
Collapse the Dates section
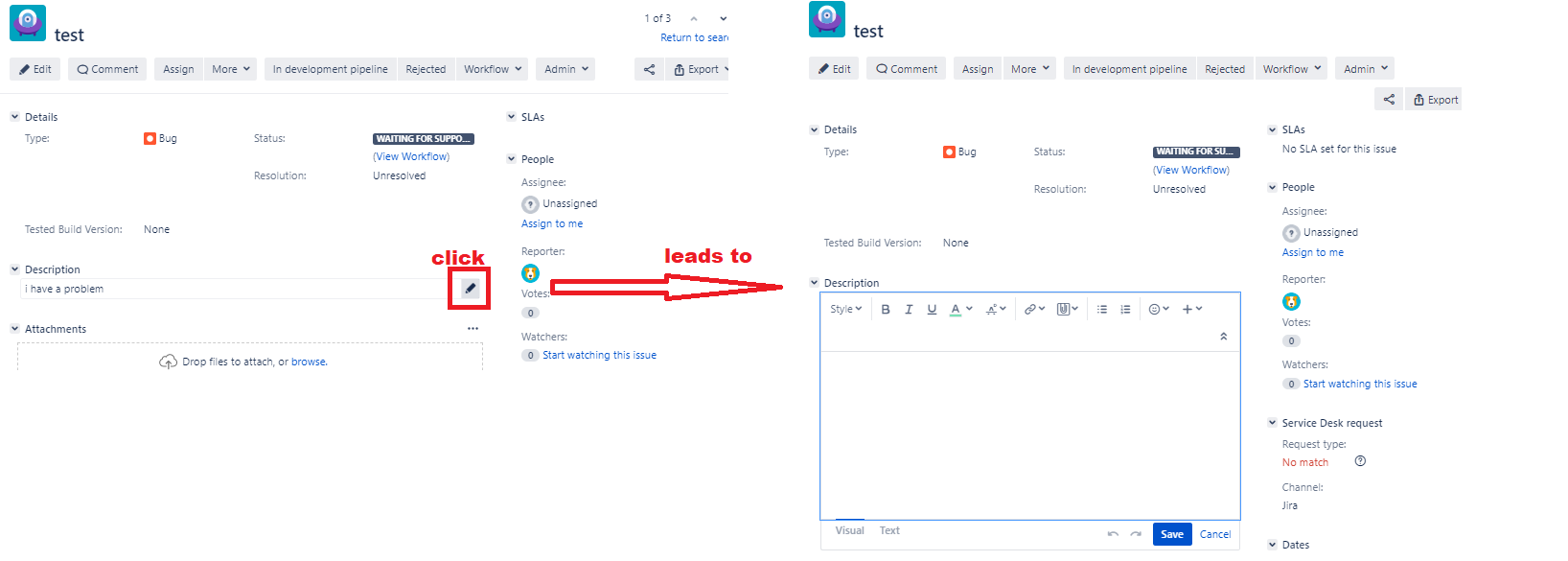pos(1272,545)
